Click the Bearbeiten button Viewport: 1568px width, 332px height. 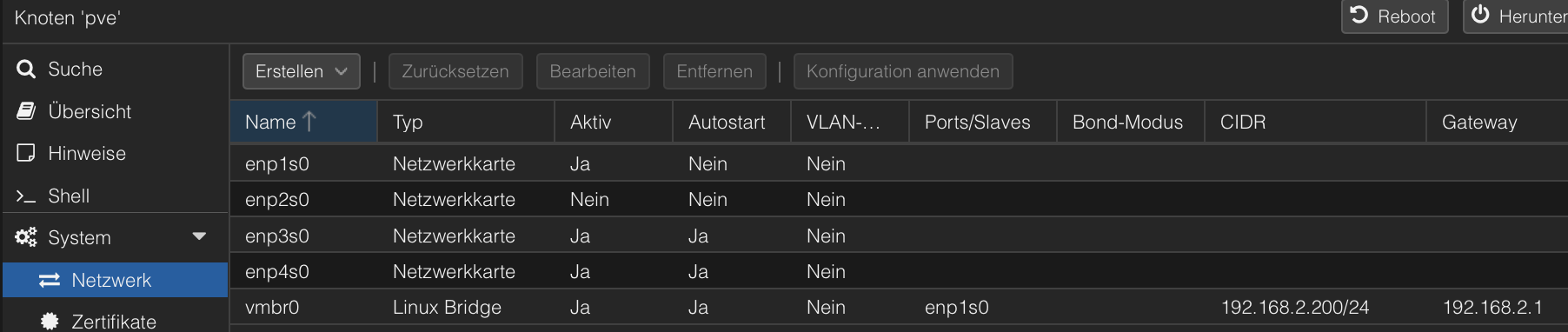593,71
